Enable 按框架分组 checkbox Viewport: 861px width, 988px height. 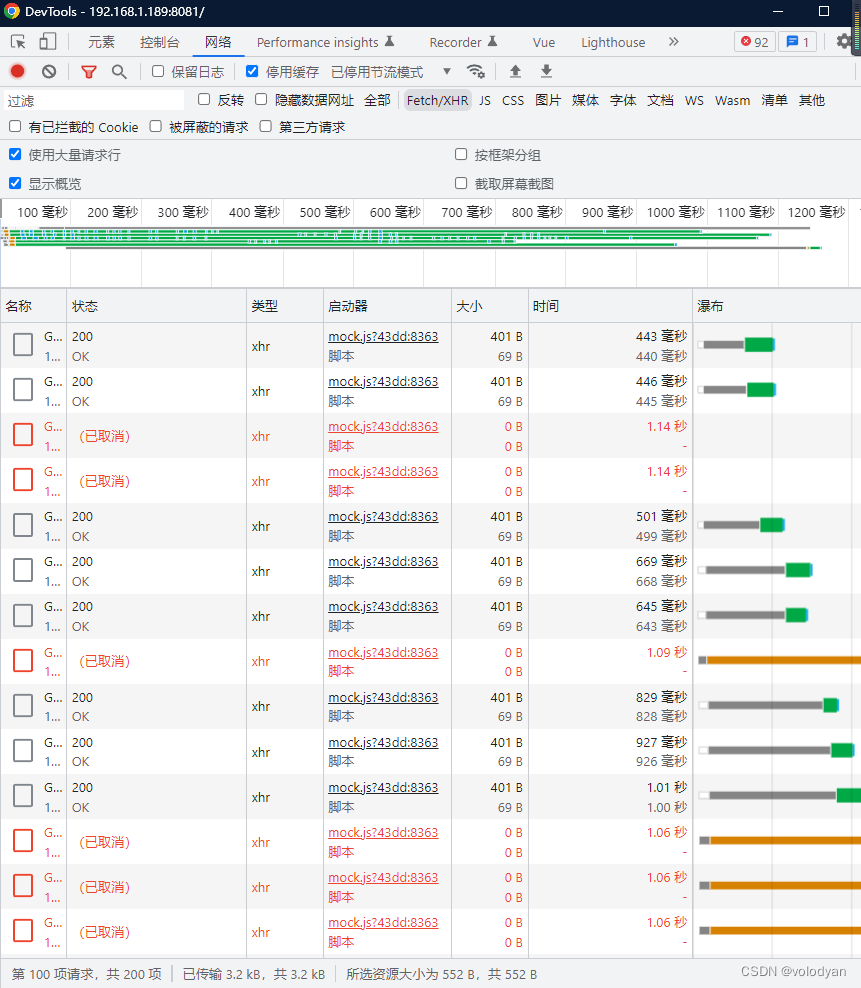(461, 154)
